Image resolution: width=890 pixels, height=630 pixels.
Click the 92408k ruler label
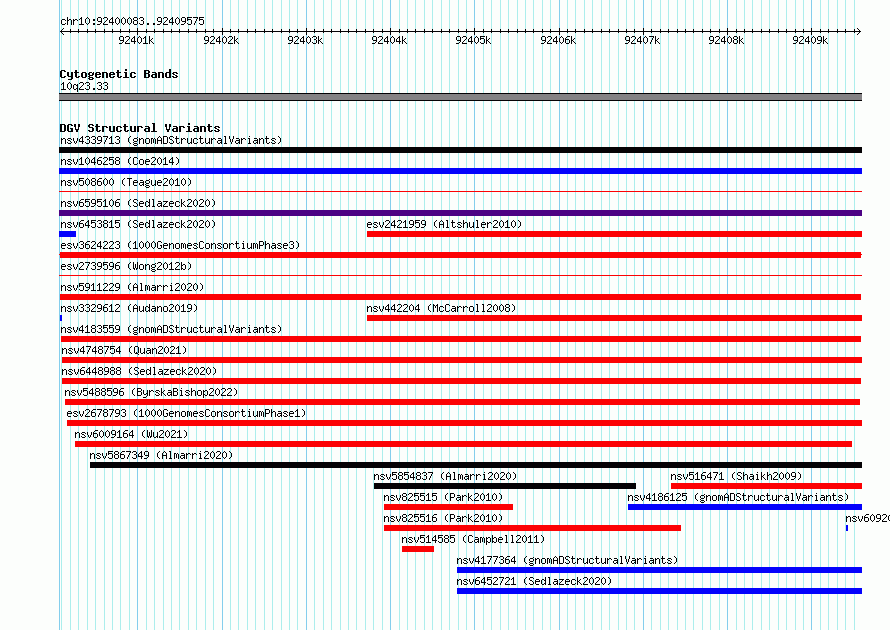[x=726, y=40]
